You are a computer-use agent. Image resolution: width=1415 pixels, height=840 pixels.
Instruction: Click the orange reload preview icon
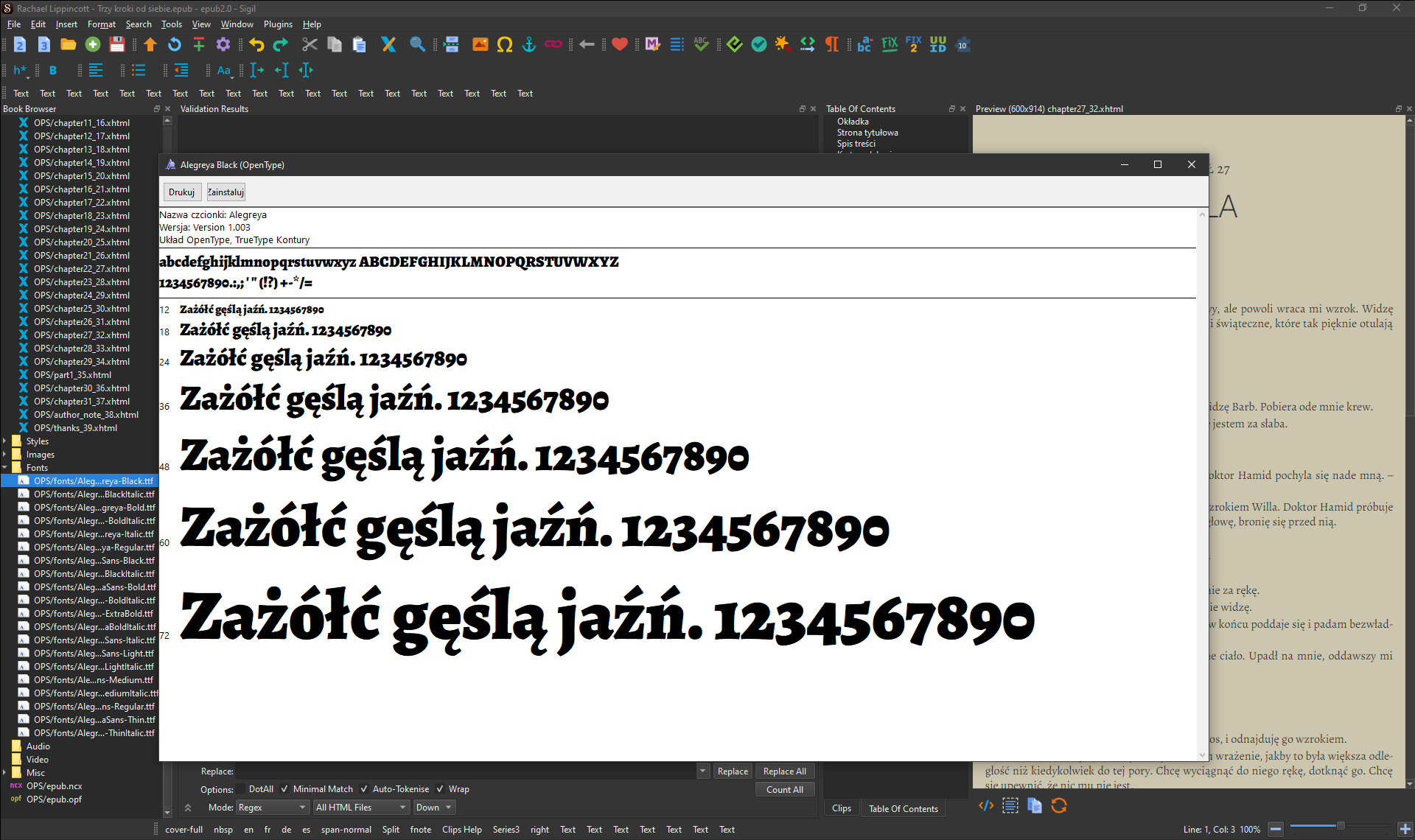pos(1059,806)
